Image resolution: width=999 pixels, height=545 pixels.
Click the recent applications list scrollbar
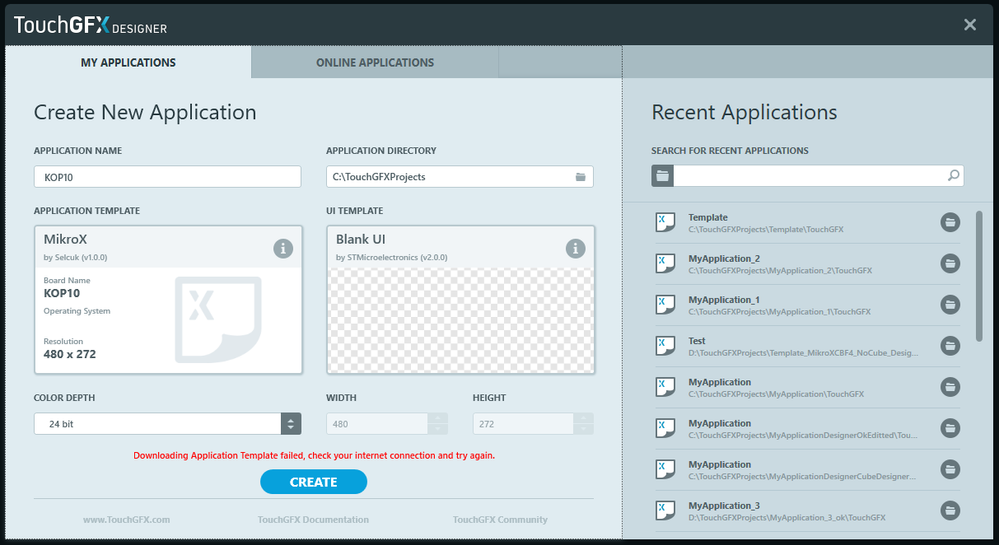(x=979, y=276)
